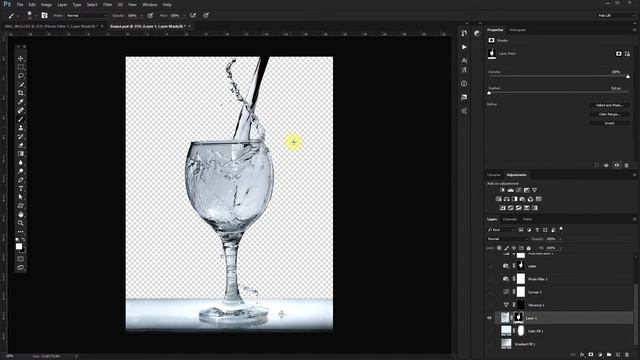The height and width of the screenshot is (360, 640).
Task: Click the foreground color swatch
Action: click(19, 246)
